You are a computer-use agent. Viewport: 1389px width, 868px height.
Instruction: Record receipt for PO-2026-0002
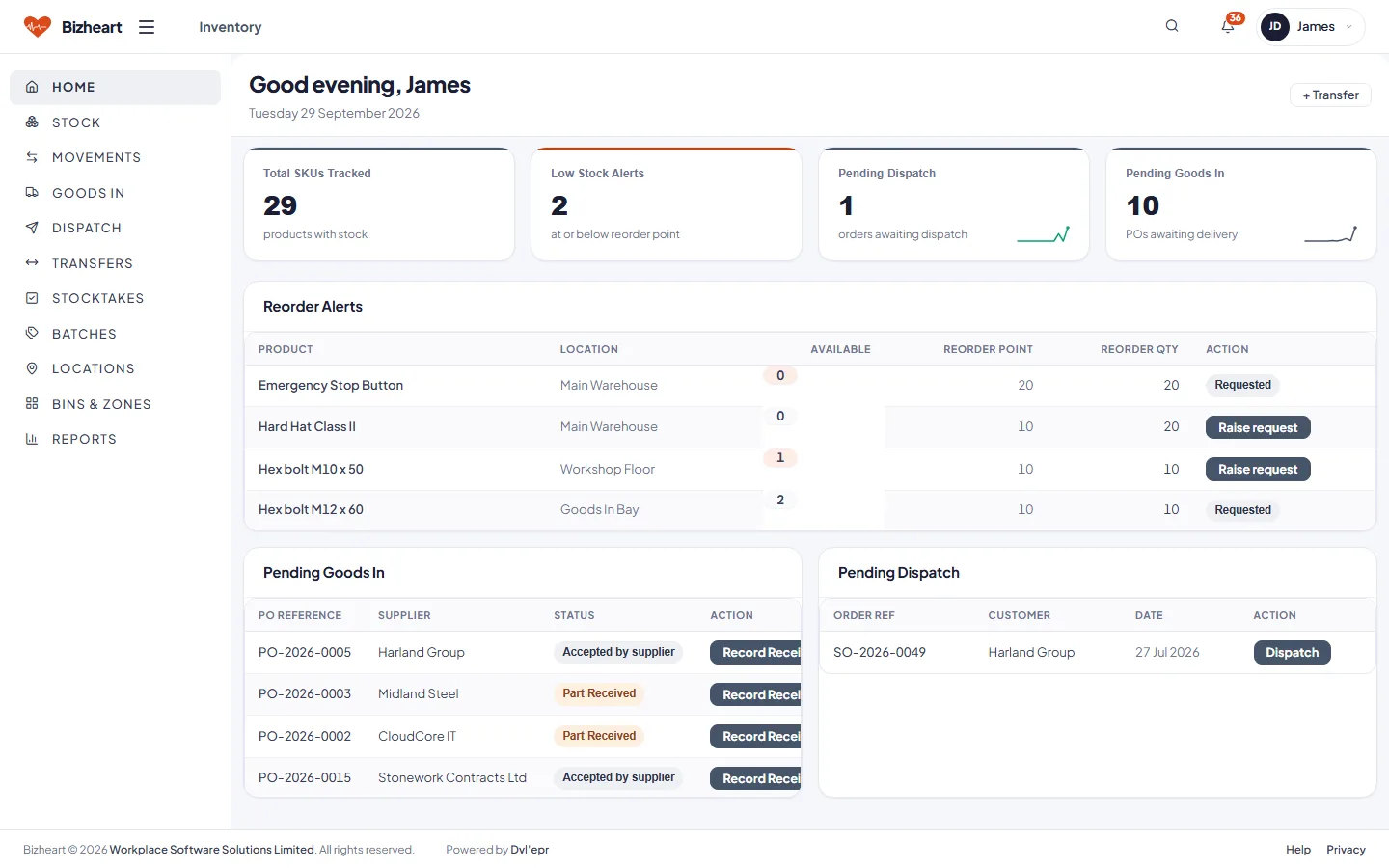(755, 736)
